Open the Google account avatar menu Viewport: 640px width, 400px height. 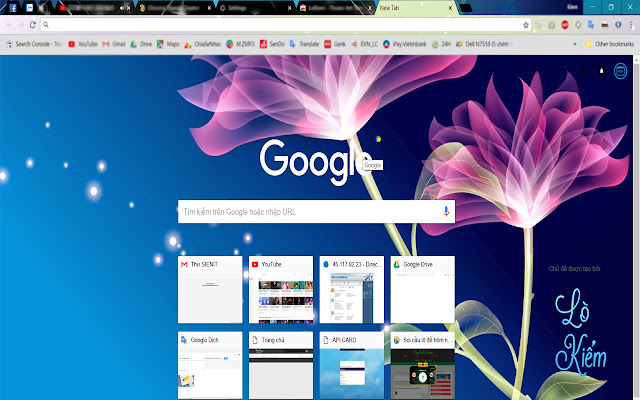click(620, 71)
